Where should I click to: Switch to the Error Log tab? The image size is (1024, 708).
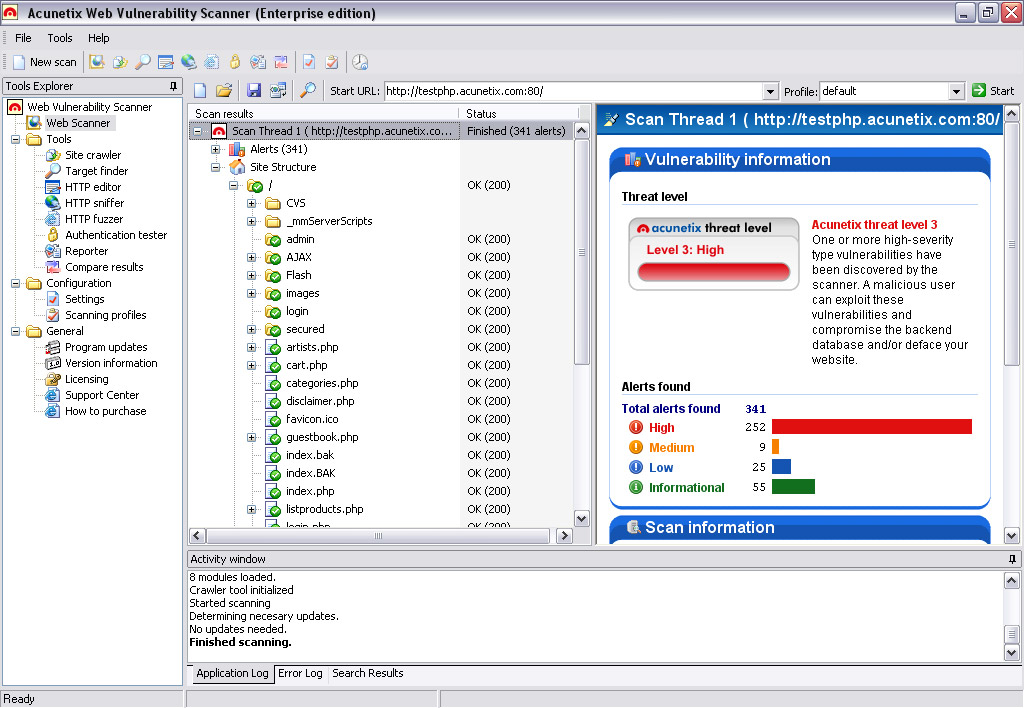click(300, 673)
